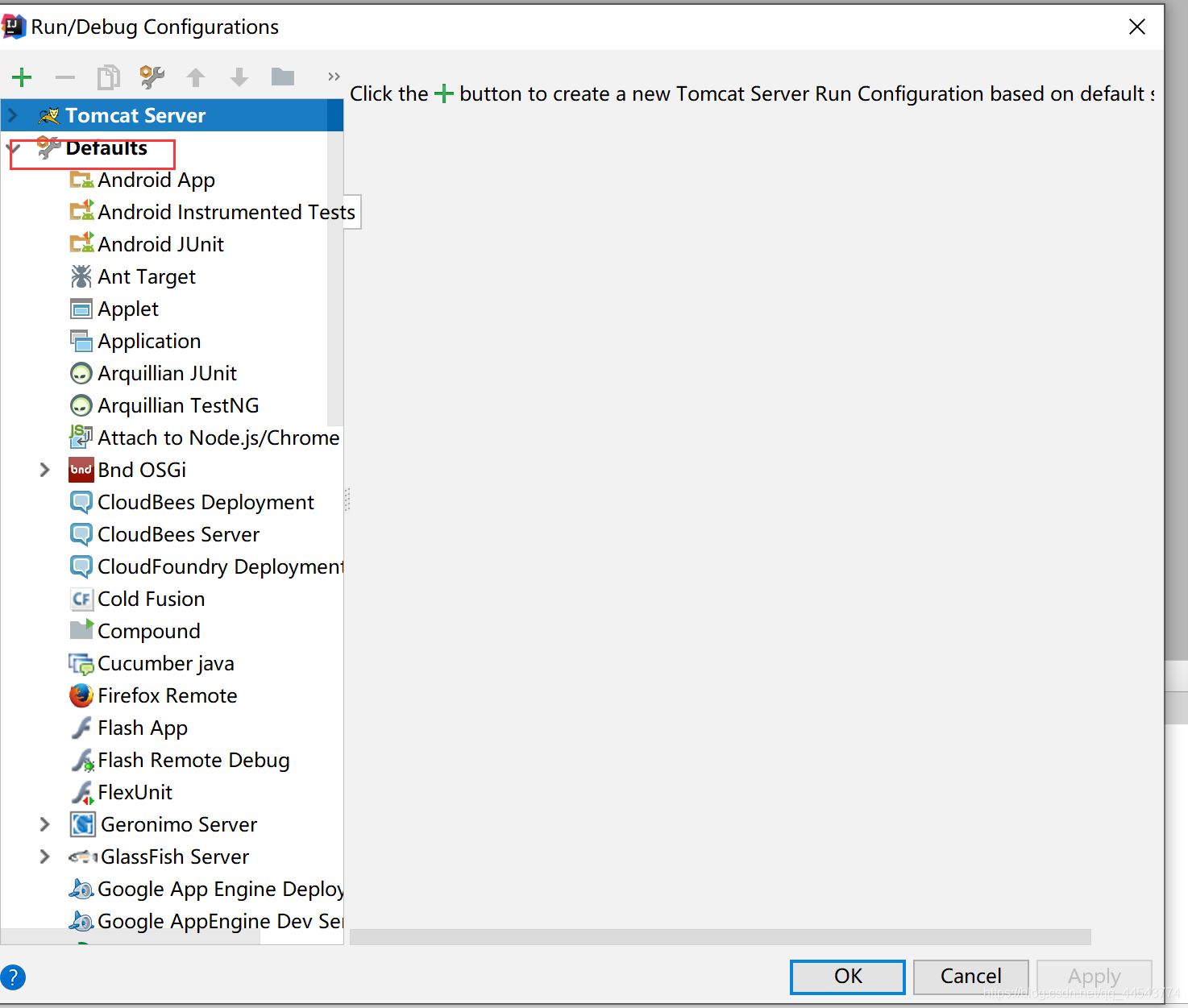
Task: Select Flash App configuration type
Action: (x=143, y=728)
